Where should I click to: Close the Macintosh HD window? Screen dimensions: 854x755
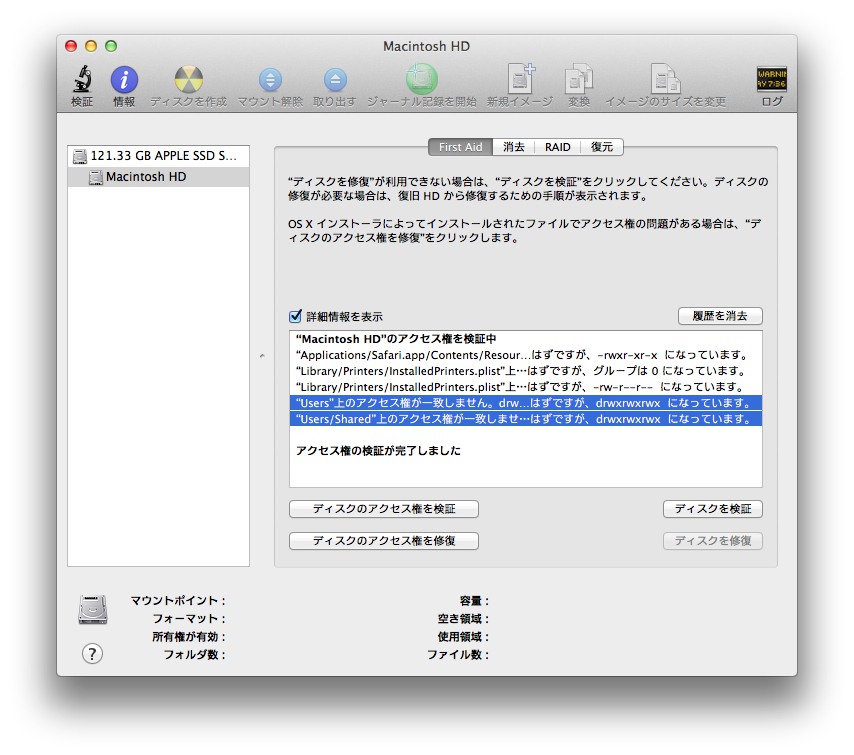(x=71, y=46)
